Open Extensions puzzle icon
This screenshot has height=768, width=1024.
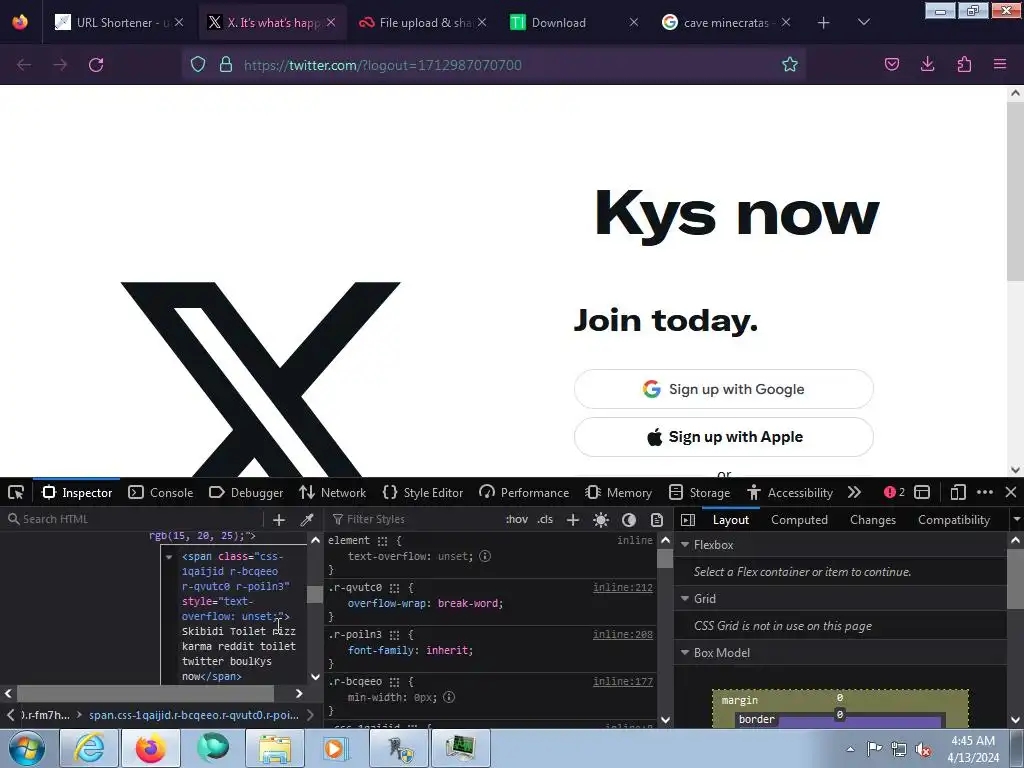(964, 64)
